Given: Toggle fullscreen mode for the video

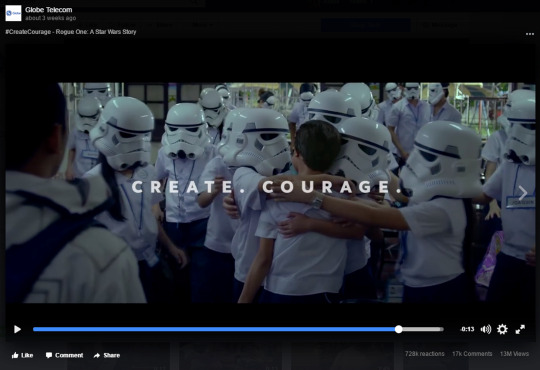Looking at the screenshot, I should (520, 329).
